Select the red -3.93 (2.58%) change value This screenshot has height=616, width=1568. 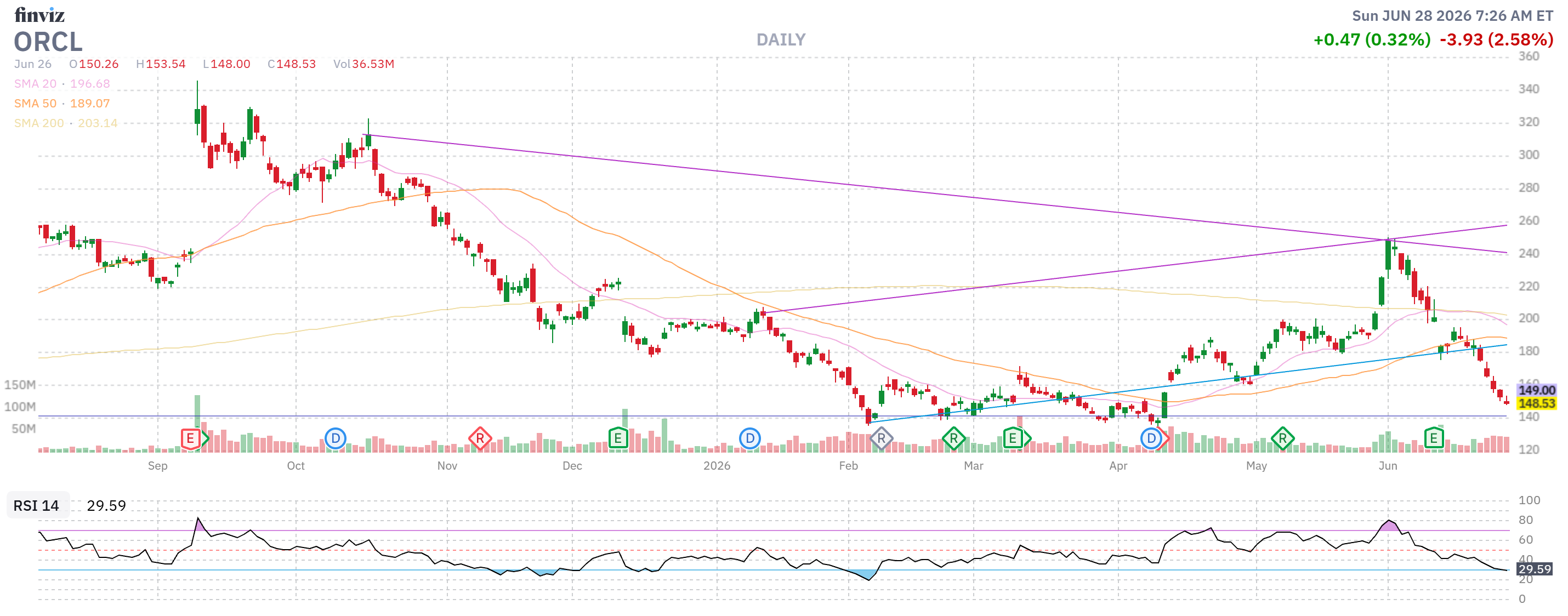click(x=1496, y=40)
